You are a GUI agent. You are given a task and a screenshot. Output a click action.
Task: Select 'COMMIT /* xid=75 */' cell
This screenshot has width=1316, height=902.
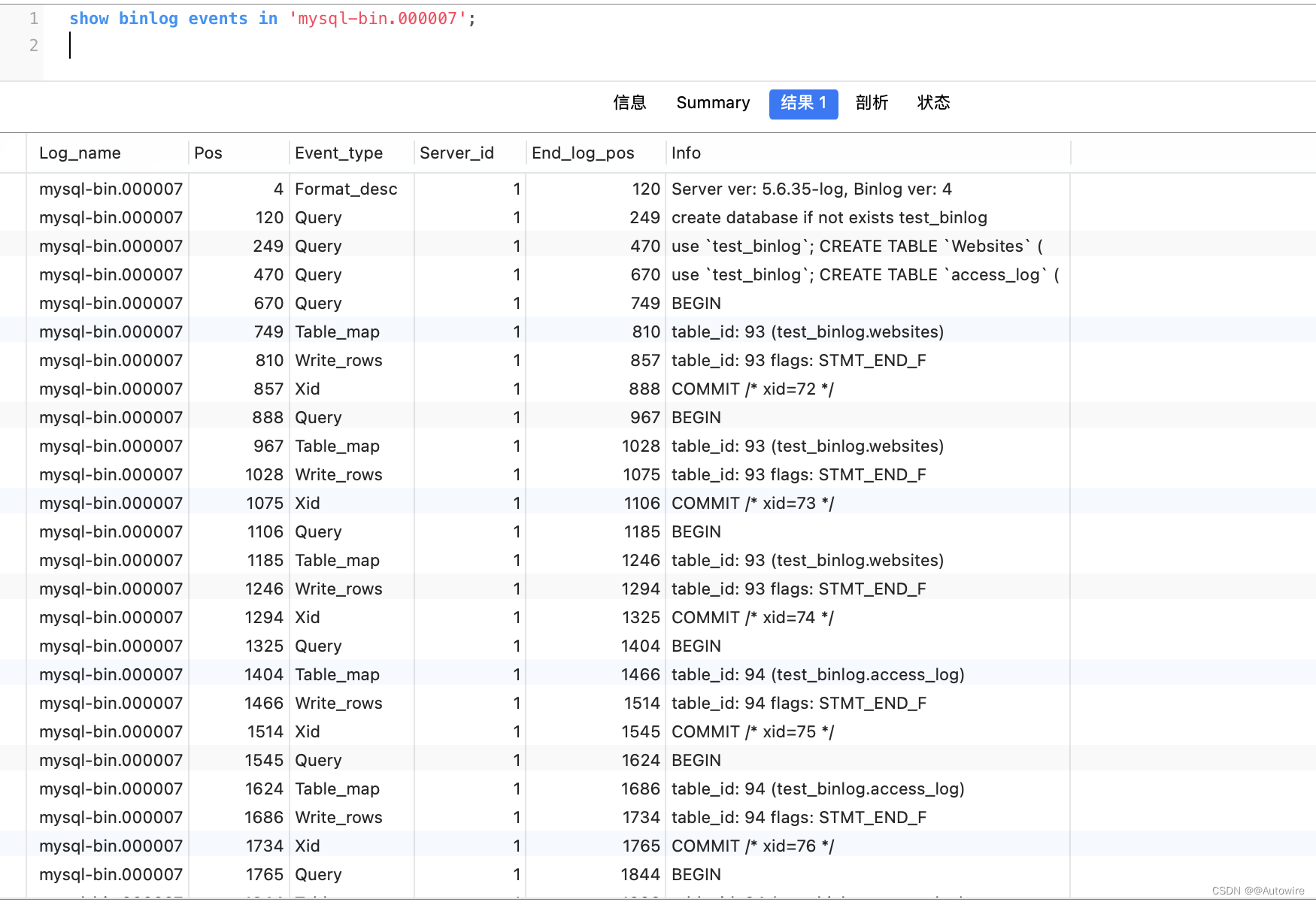[x=868, y=732]
